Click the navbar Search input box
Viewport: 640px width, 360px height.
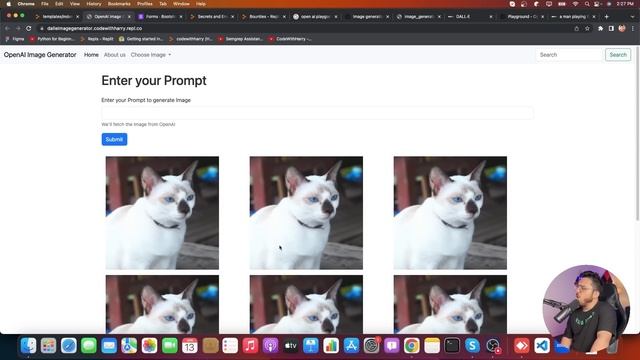click(569, 55)
